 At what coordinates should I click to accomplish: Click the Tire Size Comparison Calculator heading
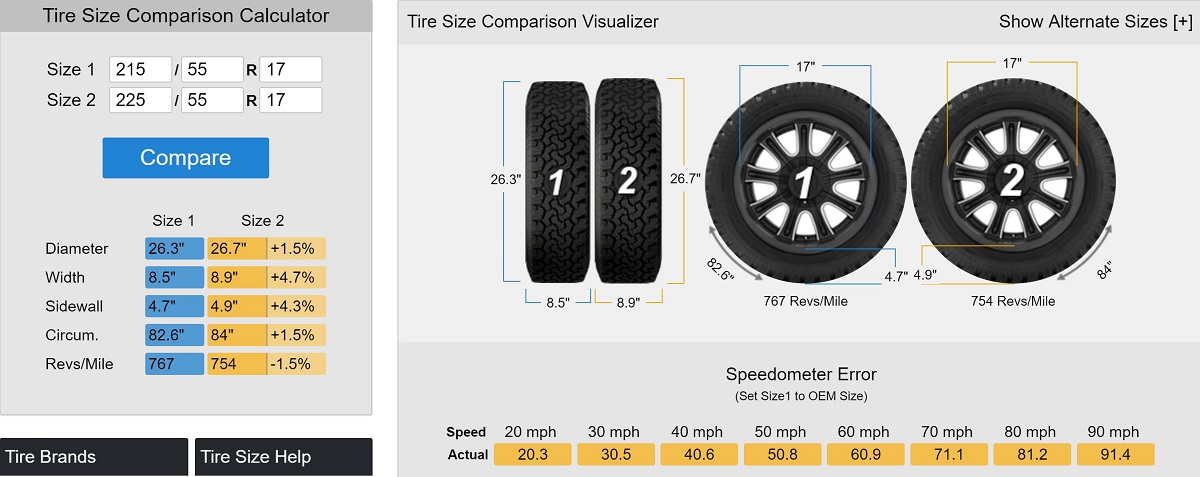[x=185, y=16]
